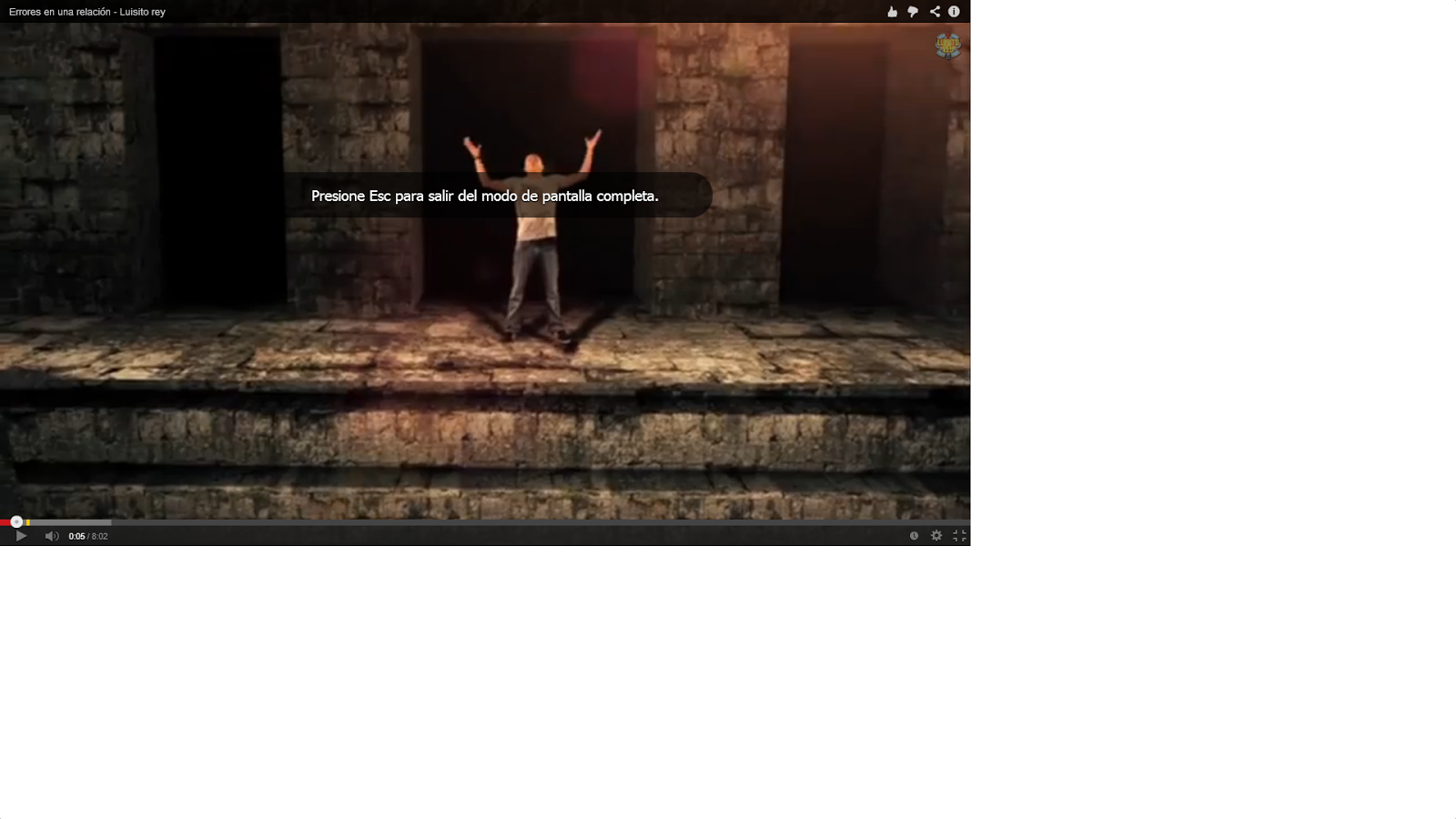Screen dimensions: 1456x819
Task: Exit full screen mode
Action: (959, 536)
